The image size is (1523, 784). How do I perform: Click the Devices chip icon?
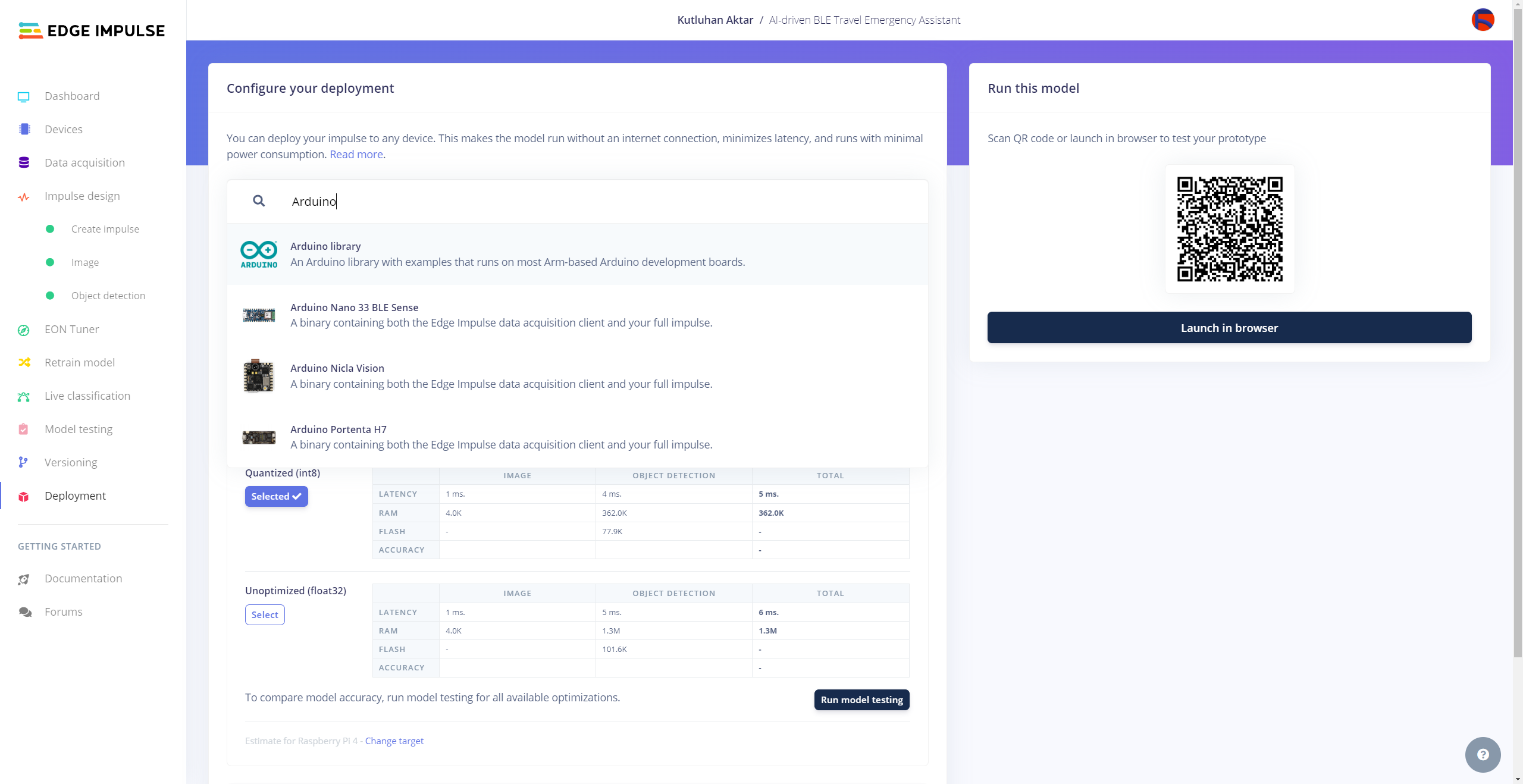tap(24, 130)
